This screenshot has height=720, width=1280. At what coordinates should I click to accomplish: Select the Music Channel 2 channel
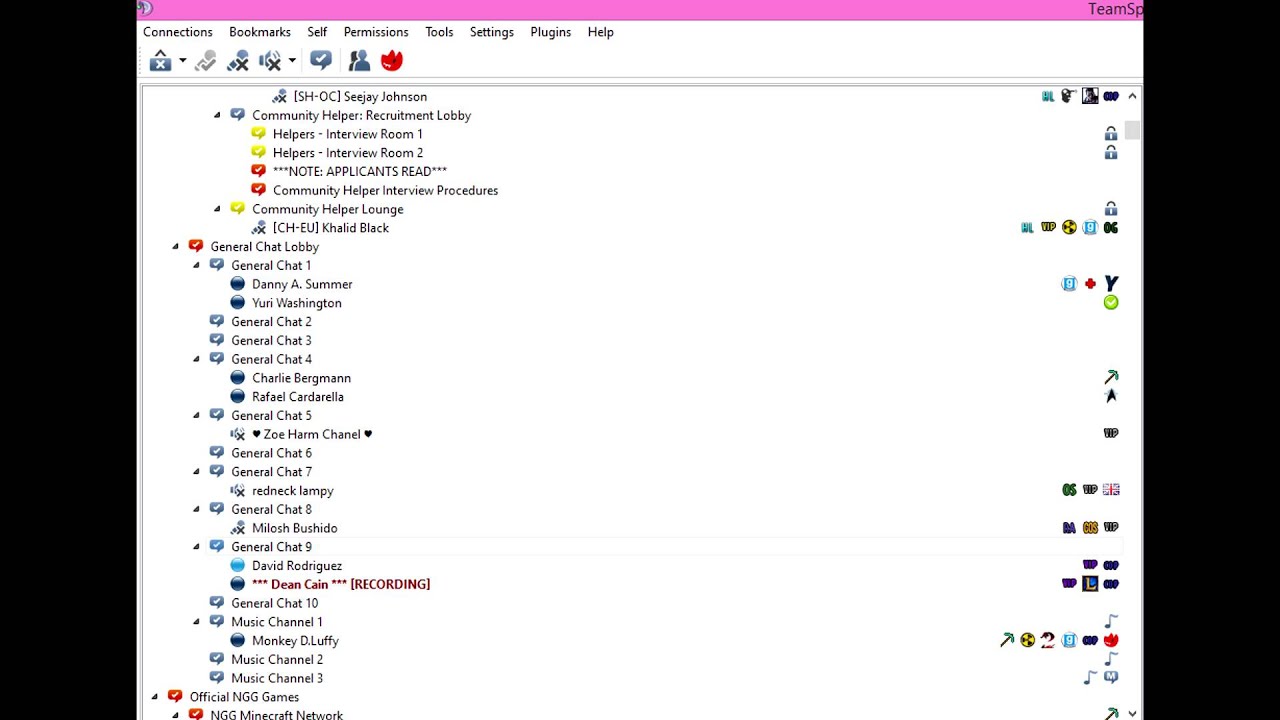point(277,660)
